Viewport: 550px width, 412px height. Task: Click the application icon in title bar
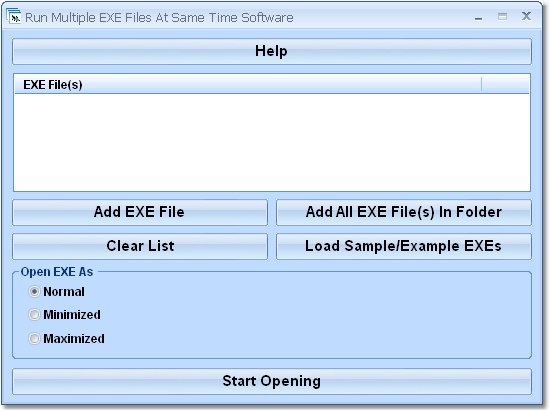(x=13, y=16)
